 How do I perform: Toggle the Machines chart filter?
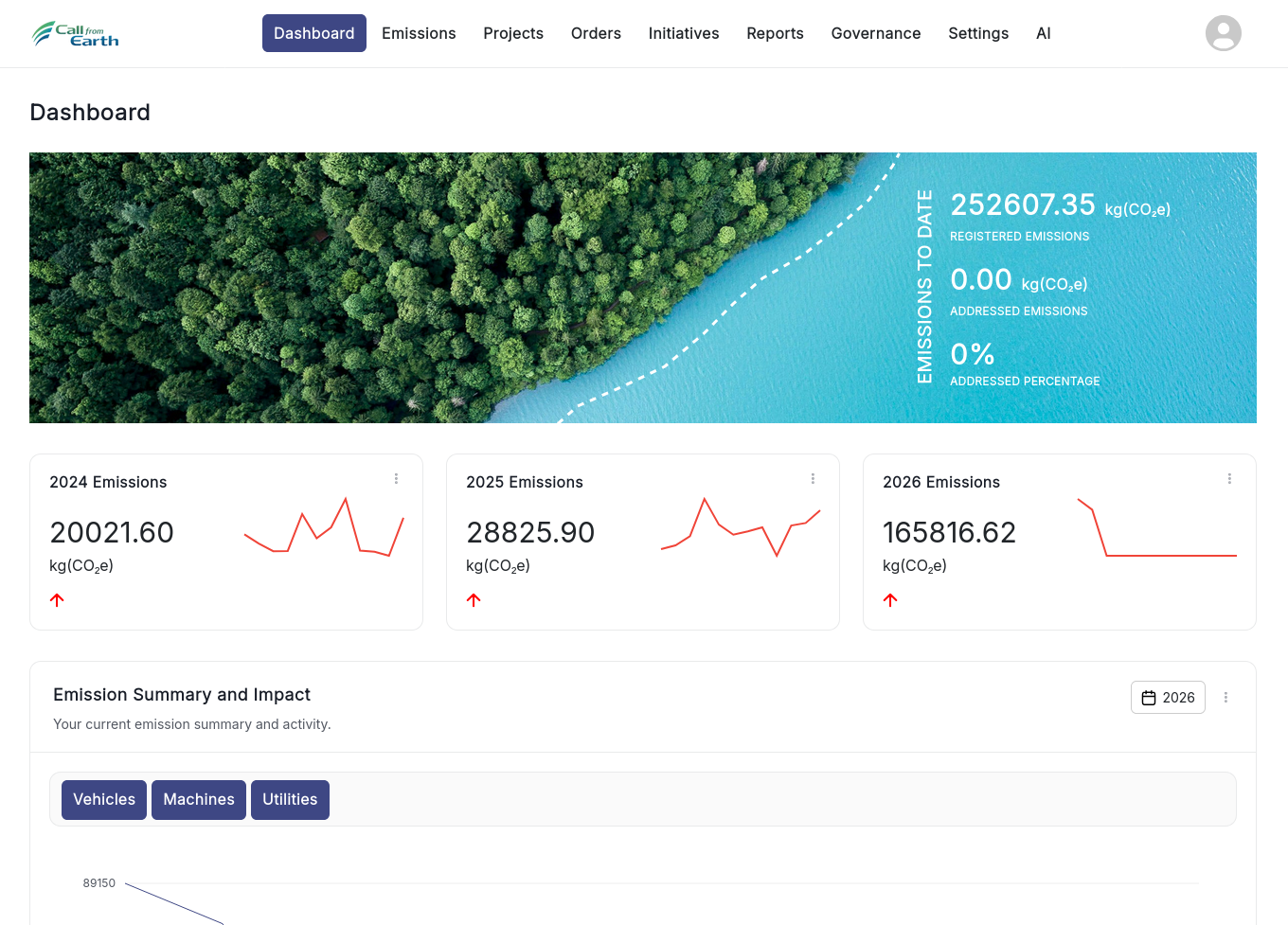[x=199, y=800]
